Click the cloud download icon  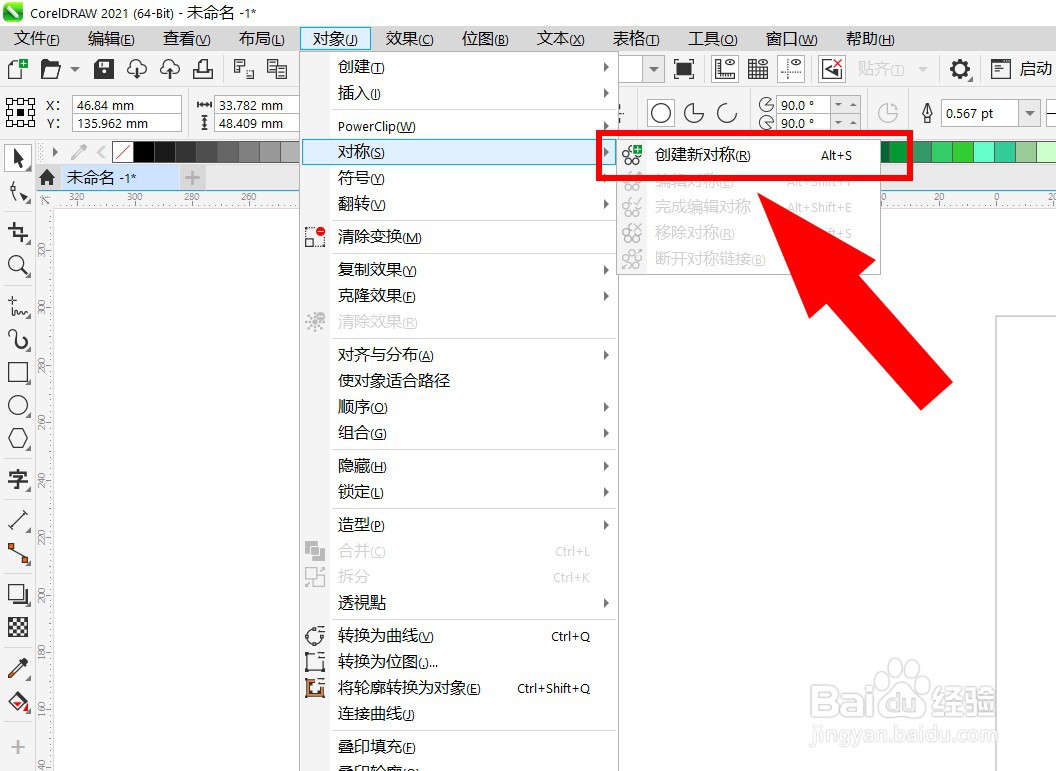click(x=137, y=69)
